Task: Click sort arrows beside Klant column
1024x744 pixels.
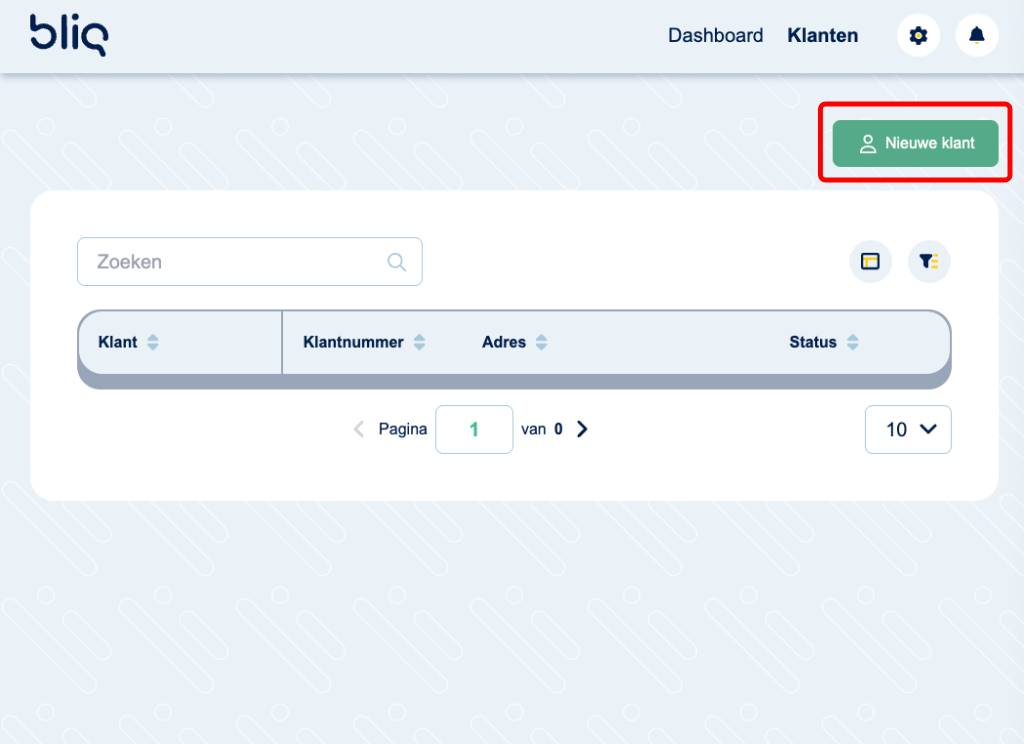Action: click(x=153, y=342)
